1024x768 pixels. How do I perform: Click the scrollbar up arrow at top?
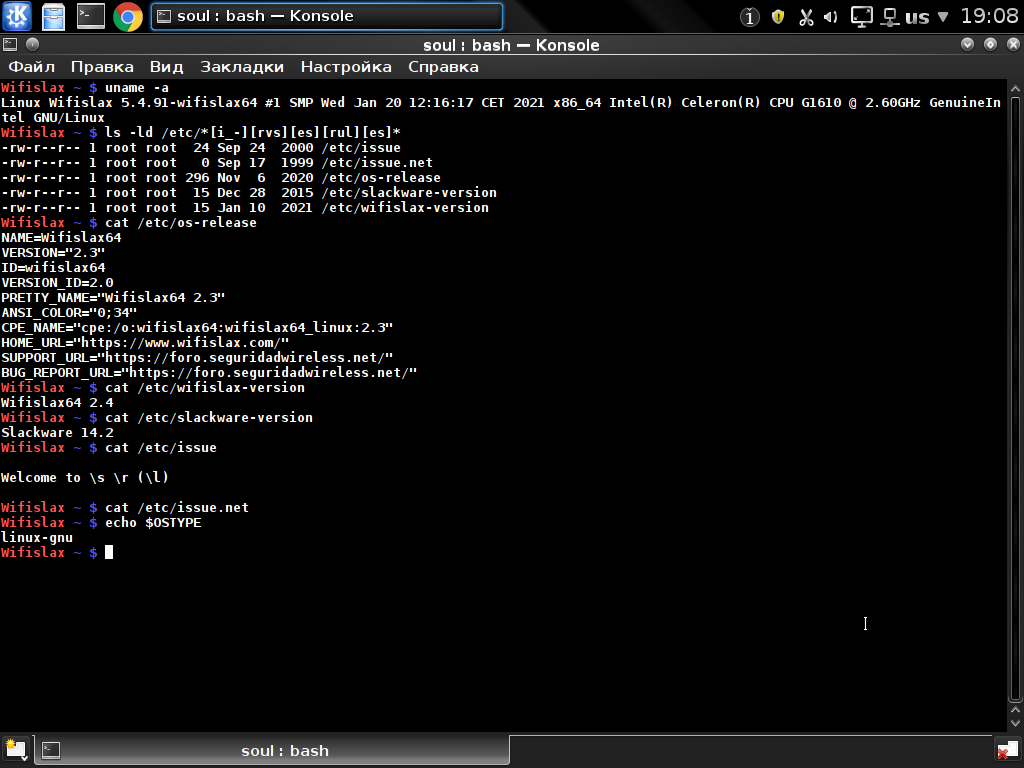pos(1015,88)
